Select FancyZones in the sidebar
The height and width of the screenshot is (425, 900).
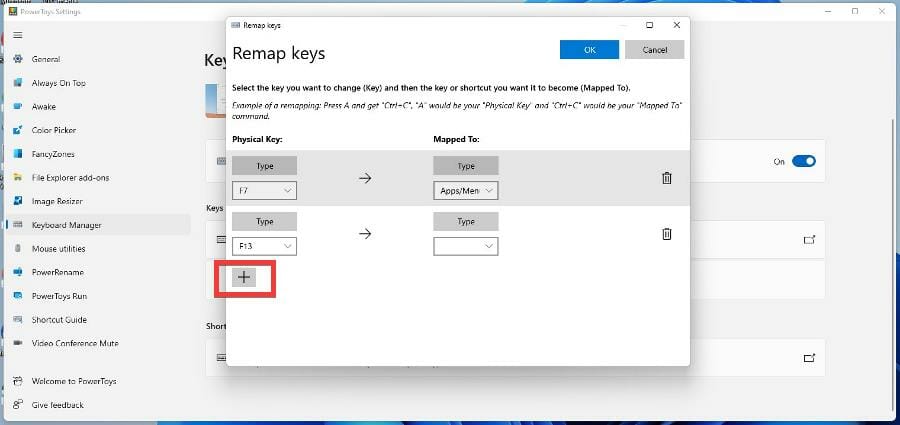point(53,154)
